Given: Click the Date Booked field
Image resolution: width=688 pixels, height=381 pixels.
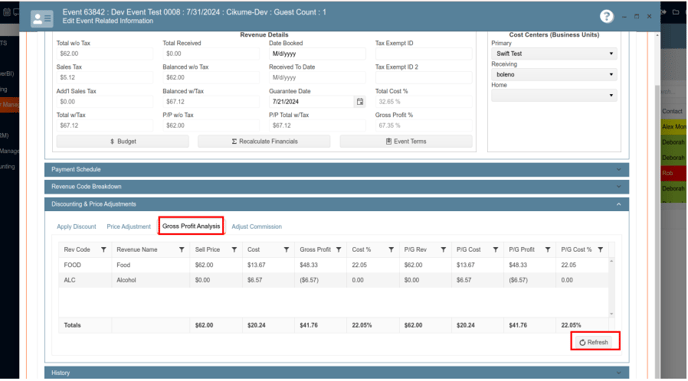Looking at the screenshot, I should 317,54.
